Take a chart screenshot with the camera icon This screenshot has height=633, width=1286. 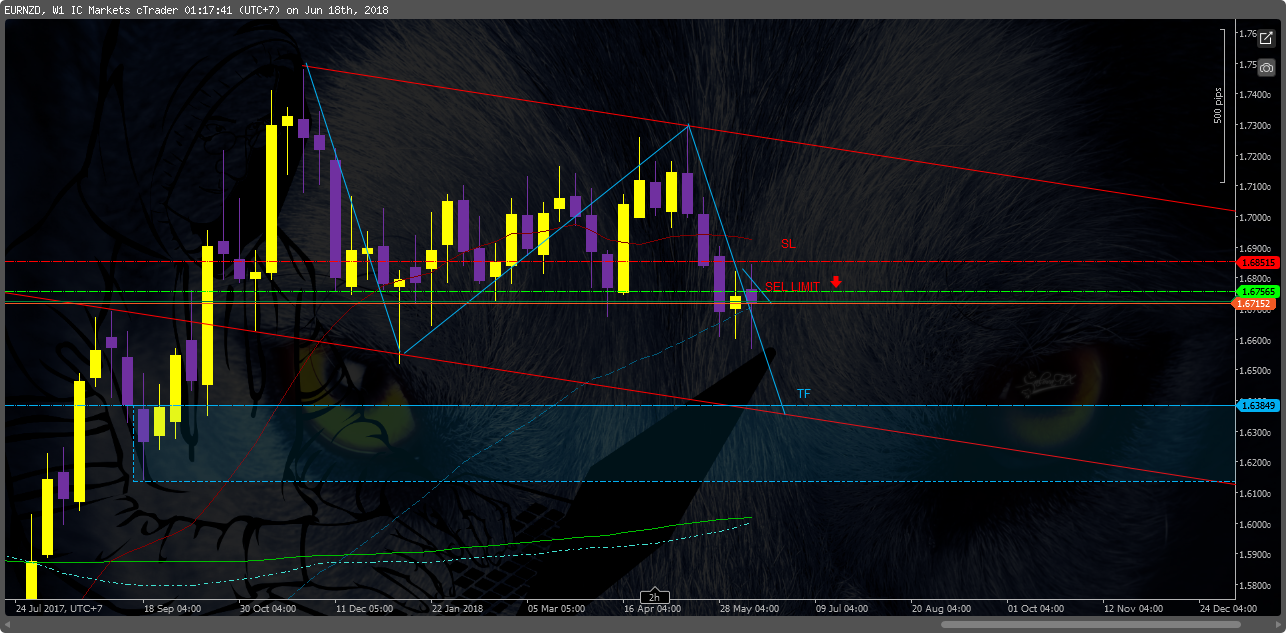1266,67
